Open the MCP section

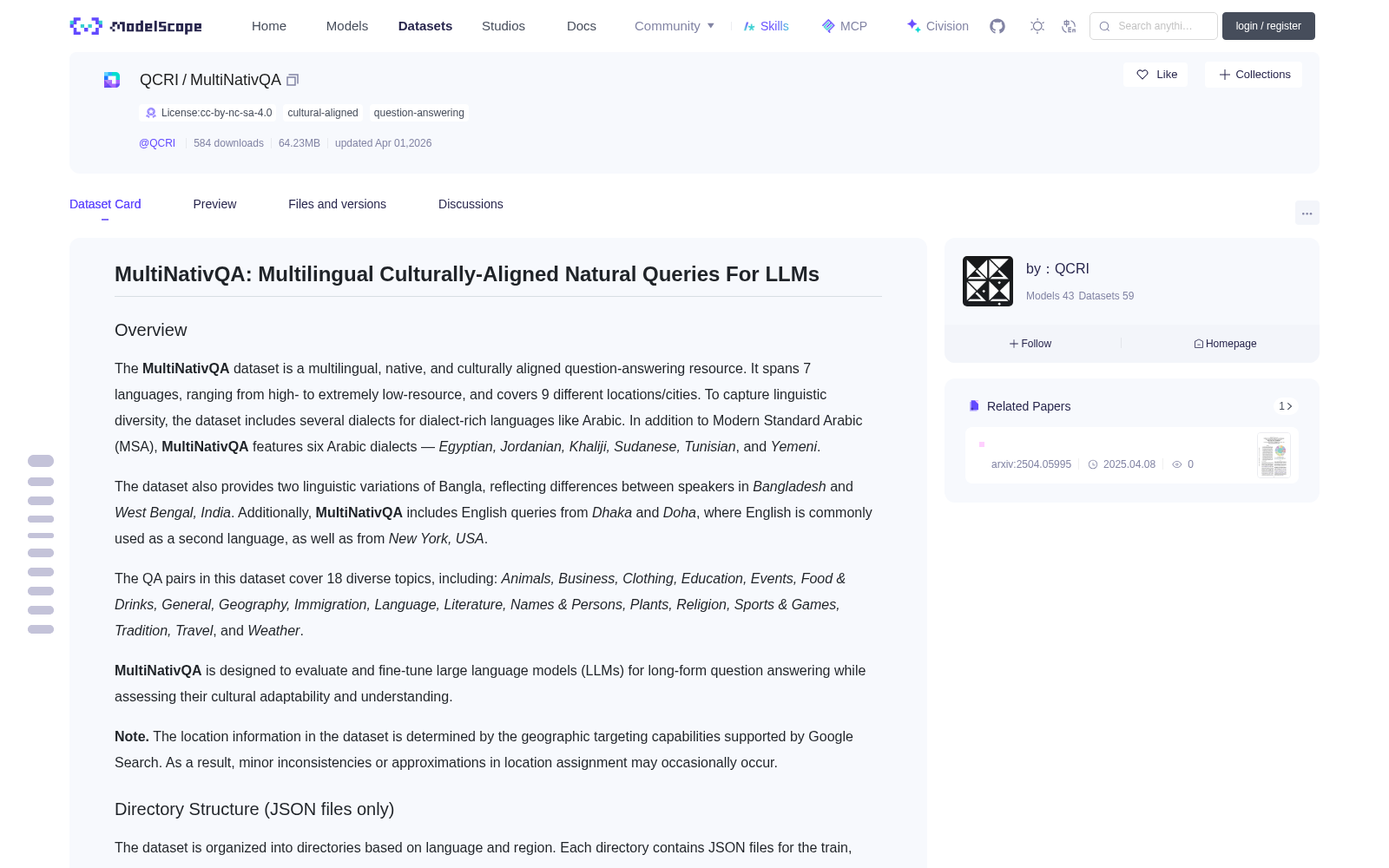(845, 26)
